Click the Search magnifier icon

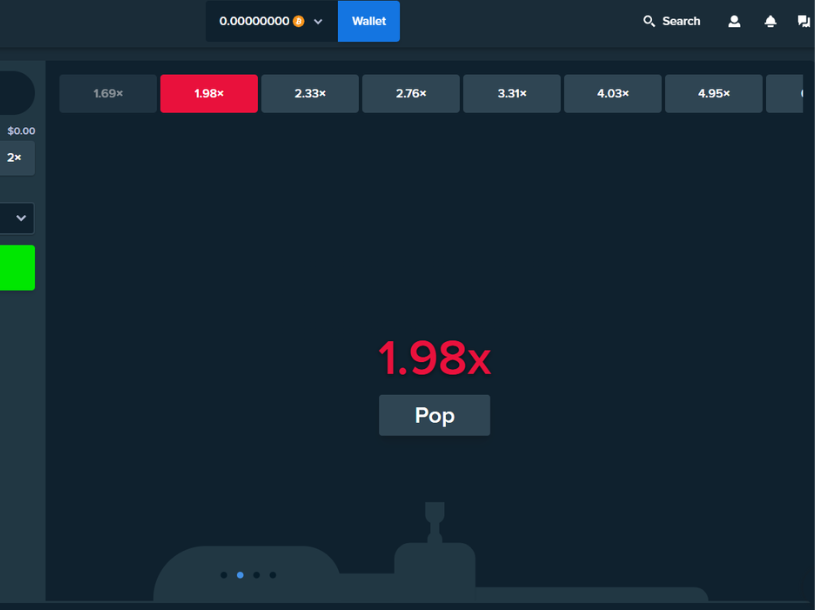click(649, 21)
